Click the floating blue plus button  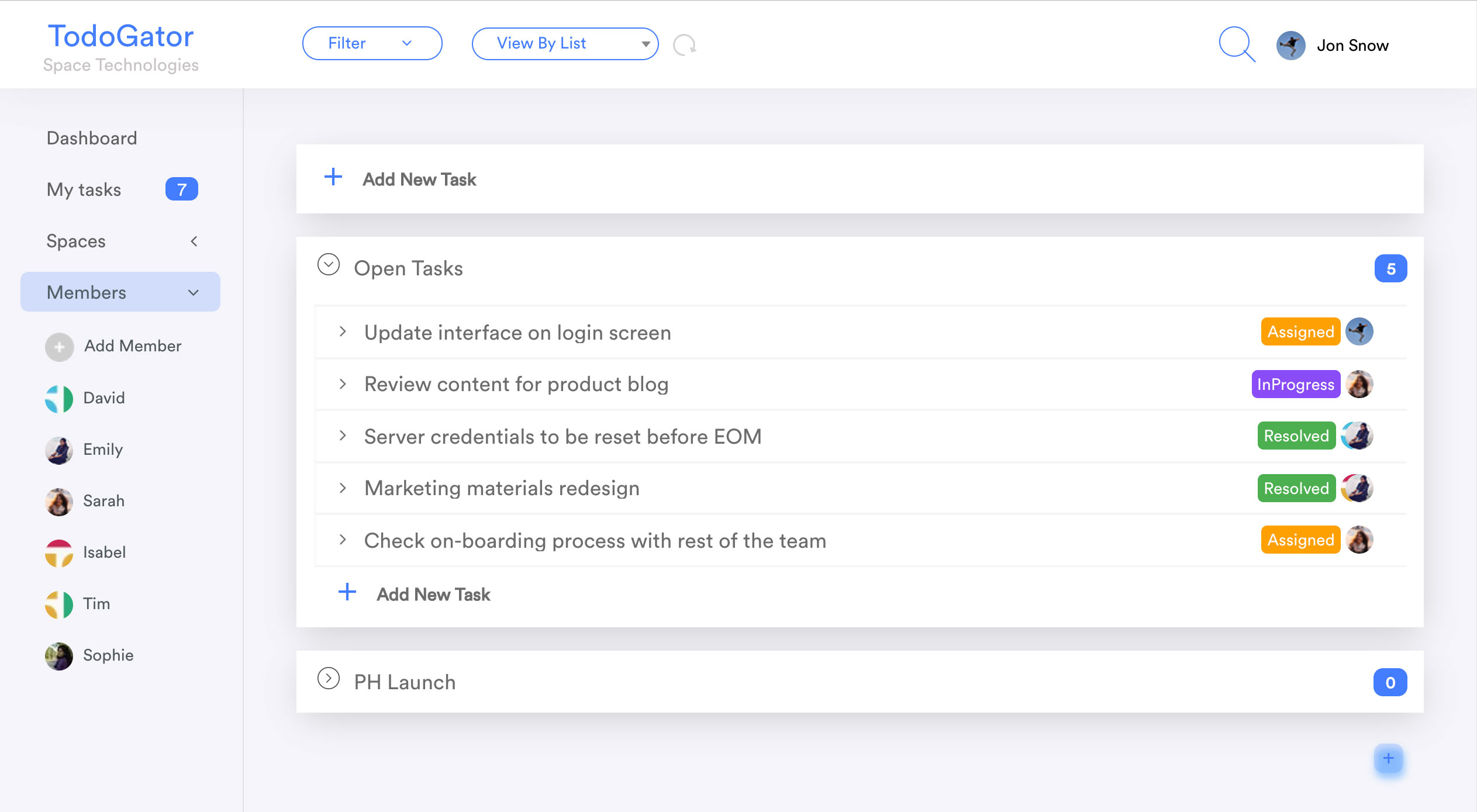pos(1389,759)
